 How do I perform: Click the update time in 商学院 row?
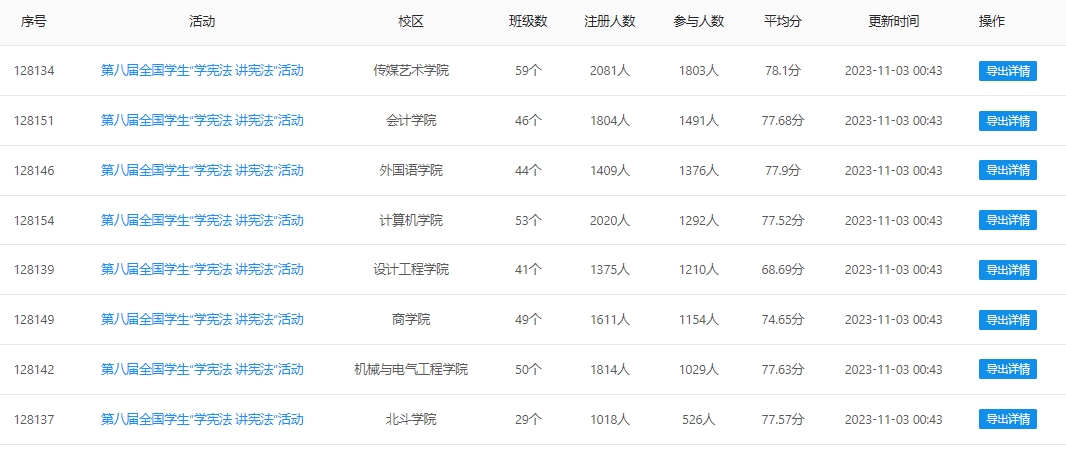click(x=893, y=320)
